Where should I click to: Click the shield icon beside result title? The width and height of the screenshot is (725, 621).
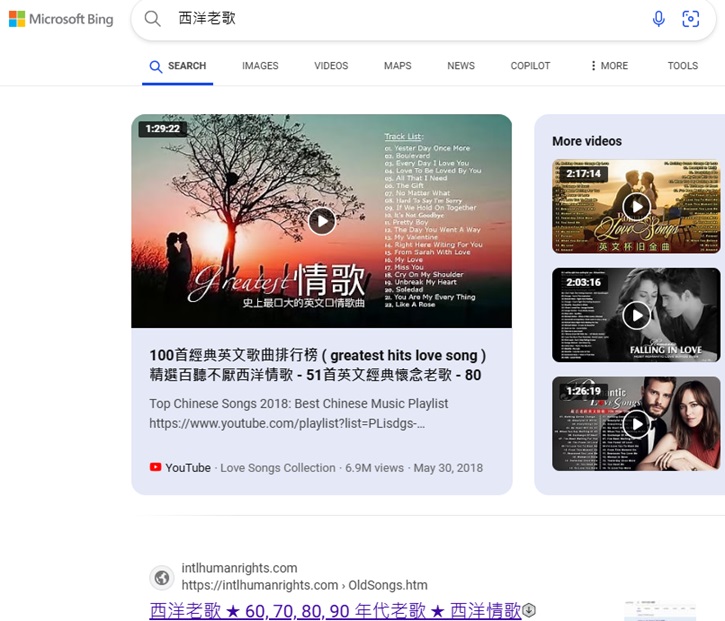tap(529, 611)
